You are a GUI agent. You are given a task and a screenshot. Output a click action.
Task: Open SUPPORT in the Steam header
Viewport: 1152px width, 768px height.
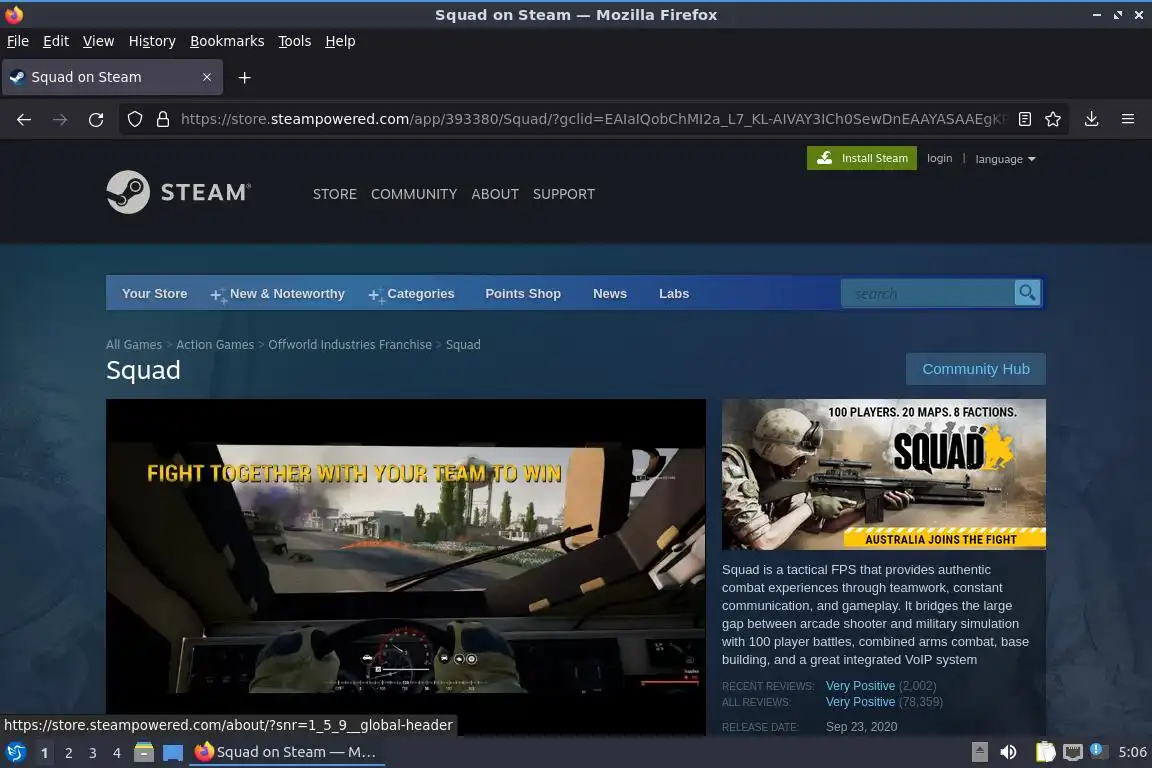[564, 194]
